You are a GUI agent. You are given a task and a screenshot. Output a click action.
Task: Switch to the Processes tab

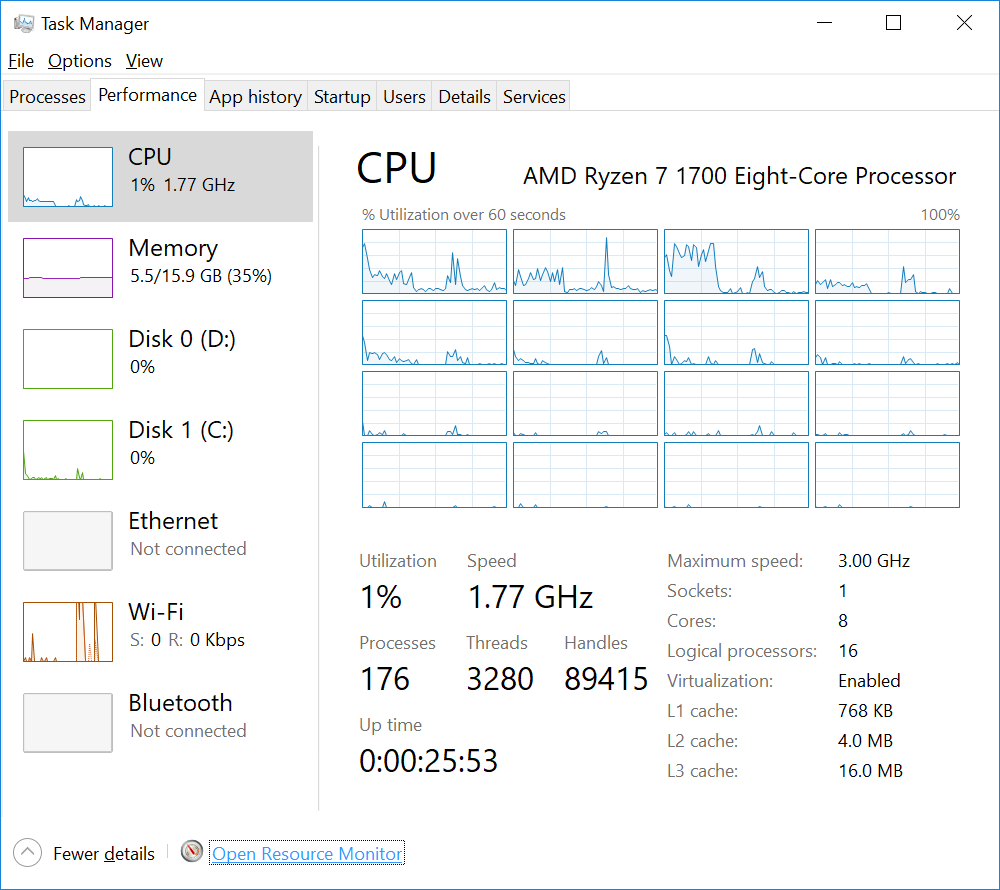click(x=47, y=97)
